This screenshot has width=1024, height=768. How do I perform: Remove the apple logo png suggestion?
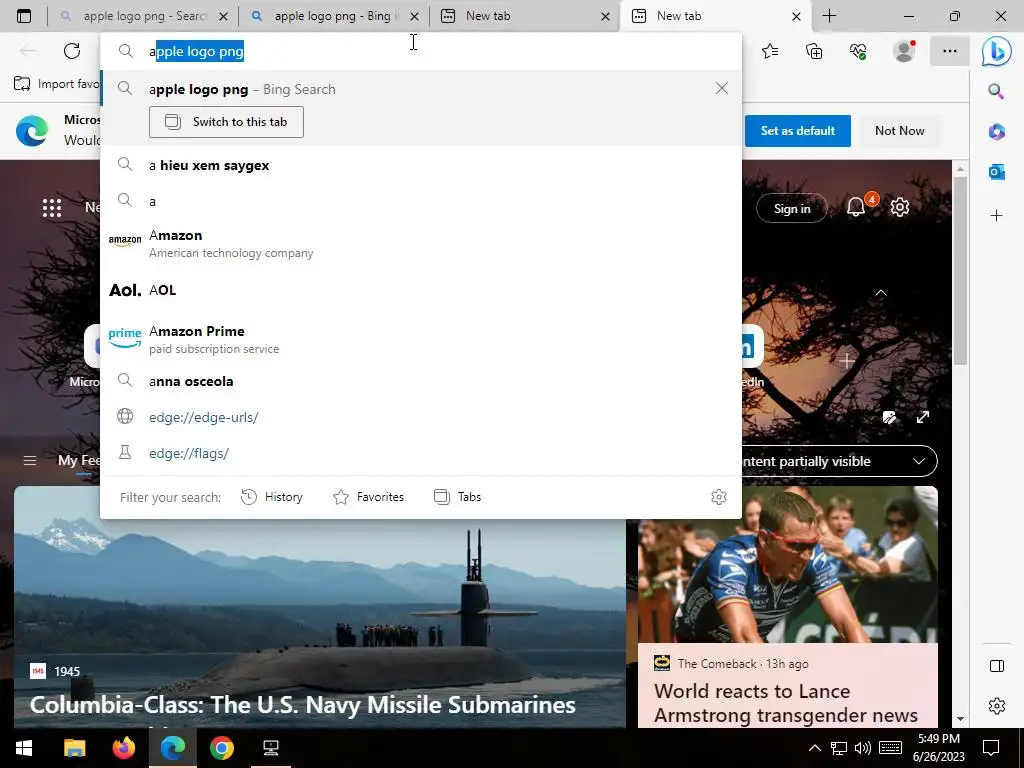click(x=722, y=88)
